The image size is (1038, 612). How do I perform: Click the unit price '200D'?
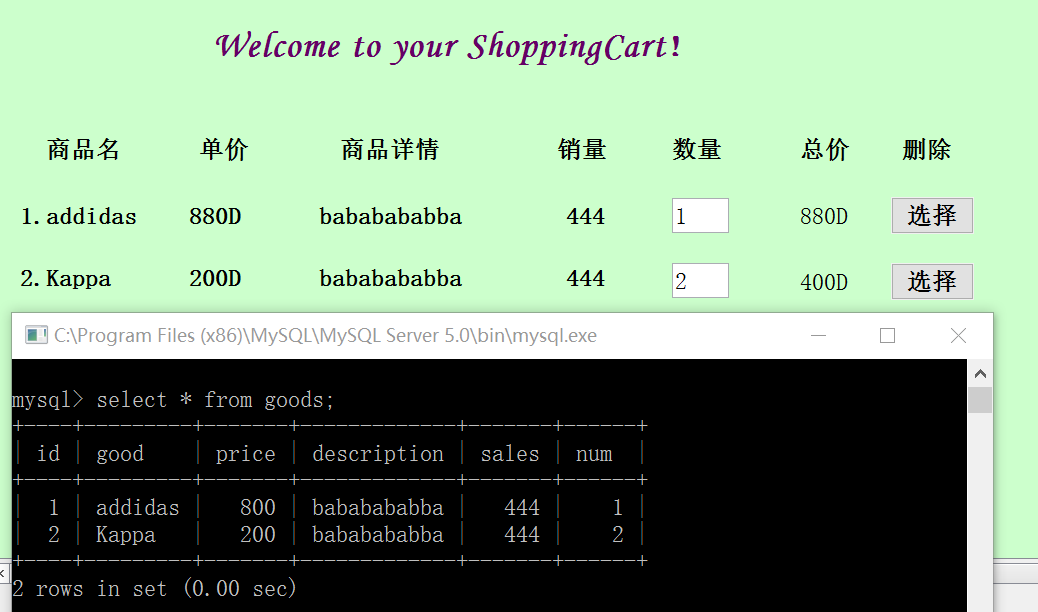pyautogui.click(x=215, y=278)
